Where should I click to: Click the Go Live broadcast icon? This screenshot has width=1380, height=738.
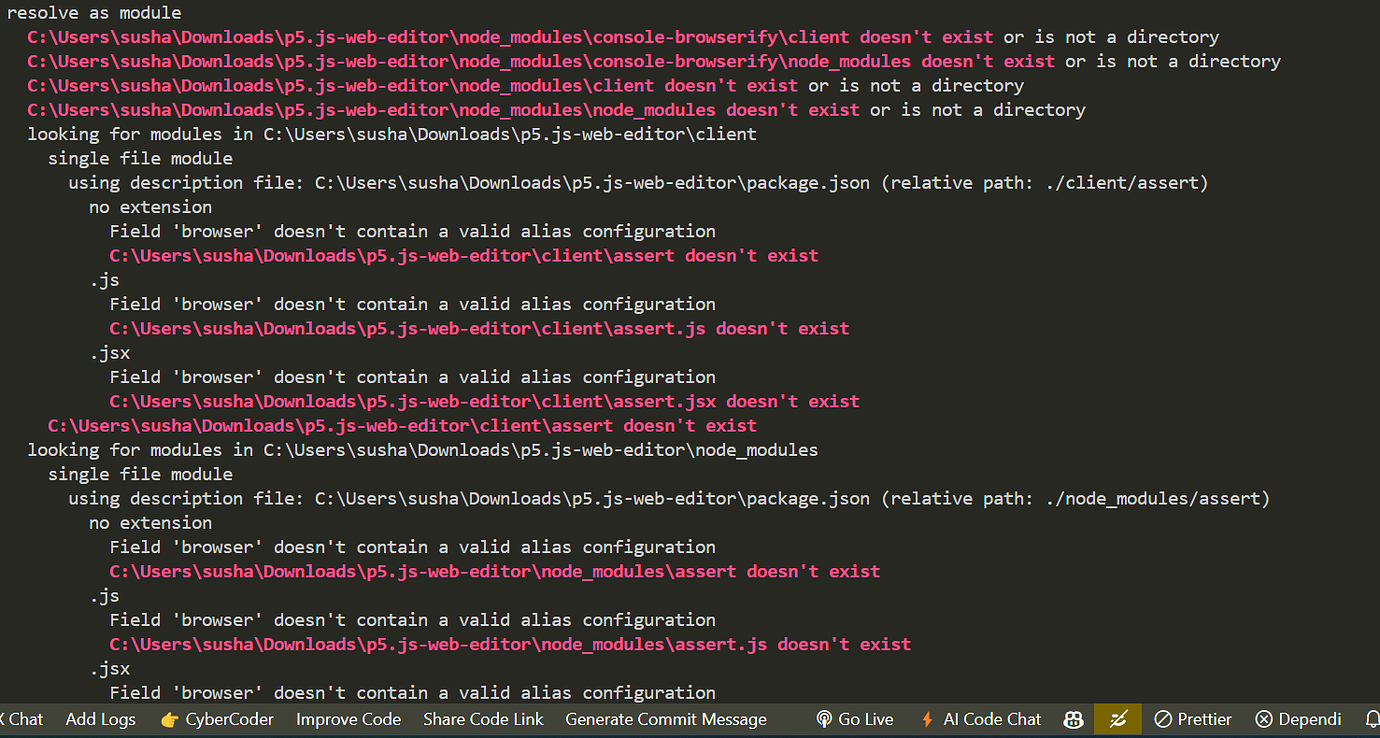point(824,719)
